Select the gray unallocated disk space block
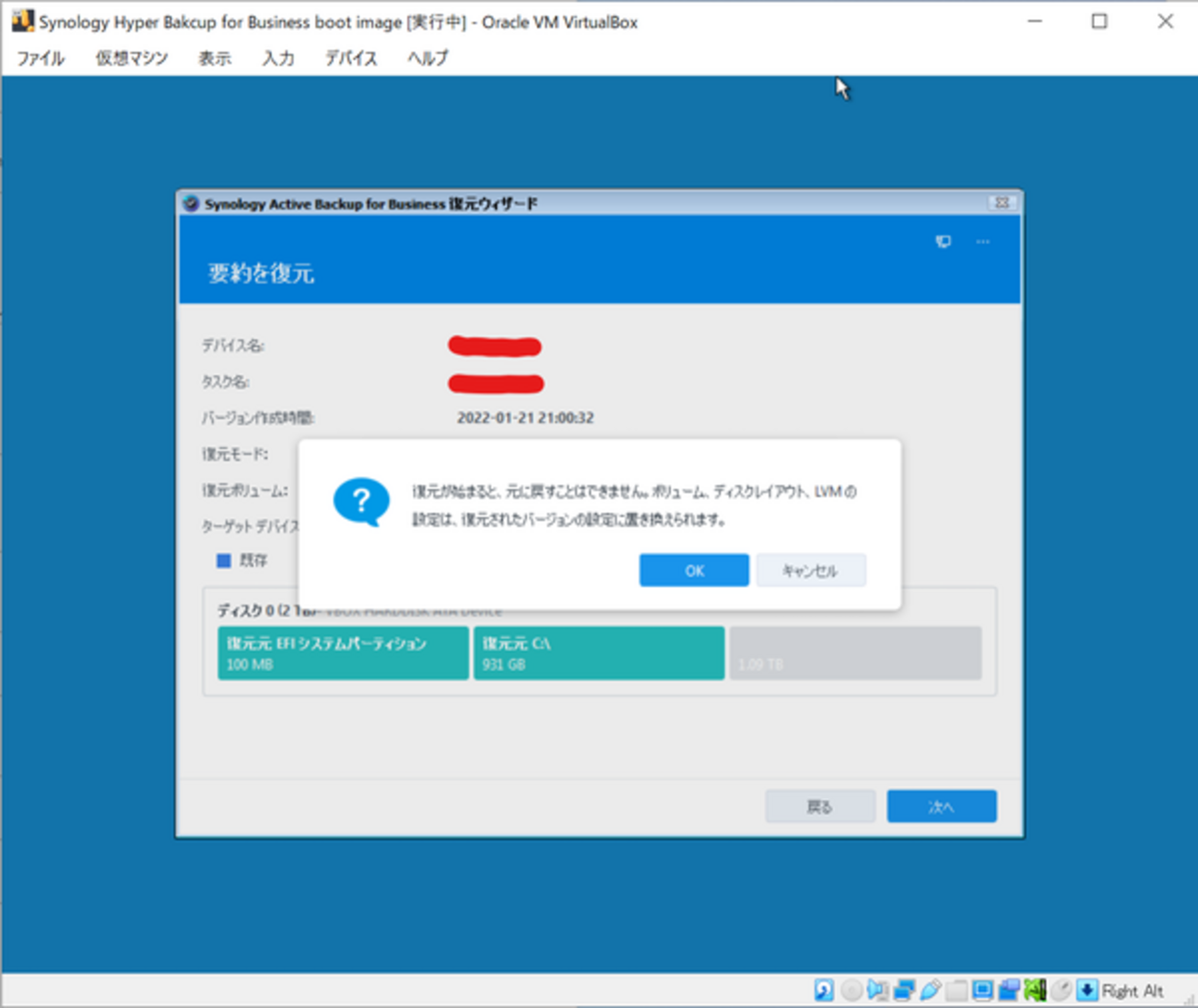The width and height of the screenshot is (1198, 1008). [855, 653]
